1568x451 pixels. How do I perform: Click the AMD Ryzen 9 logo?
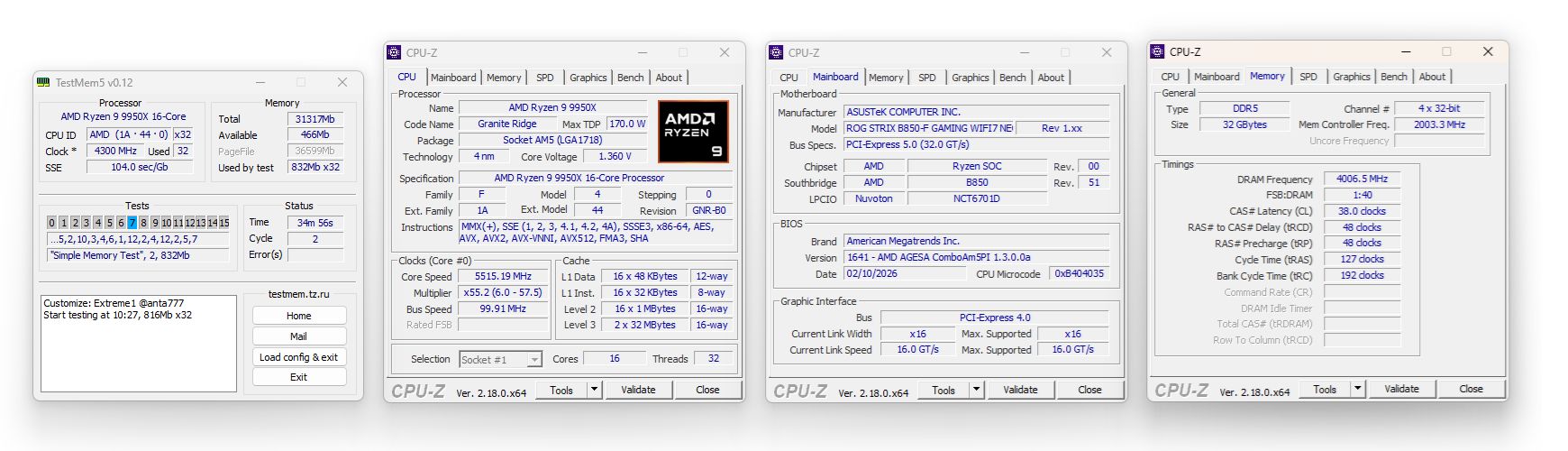tap(694, 132)
